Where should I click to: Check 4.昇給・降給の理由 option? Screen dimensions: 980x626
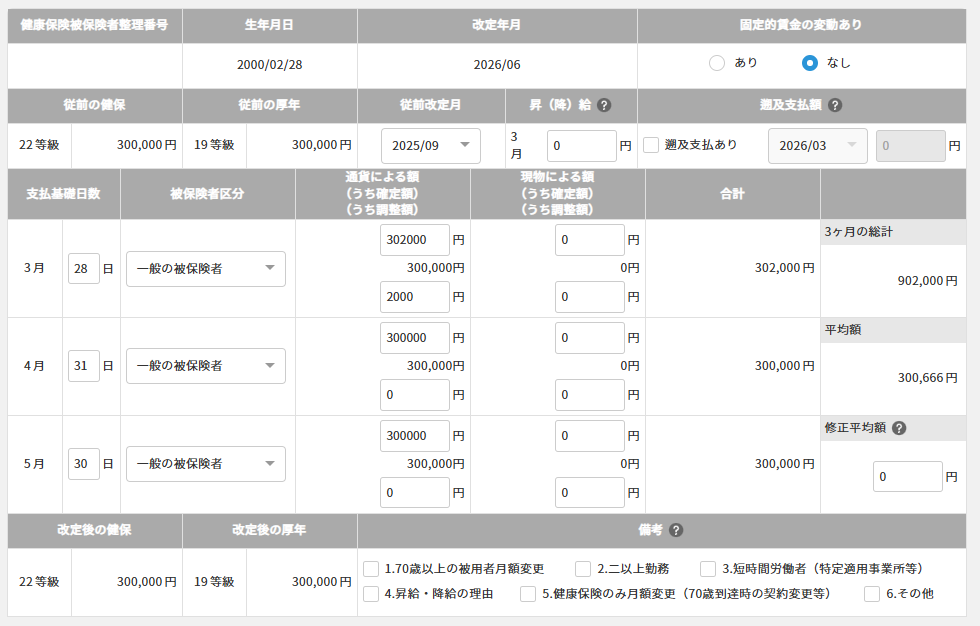[x=371, y=594]
